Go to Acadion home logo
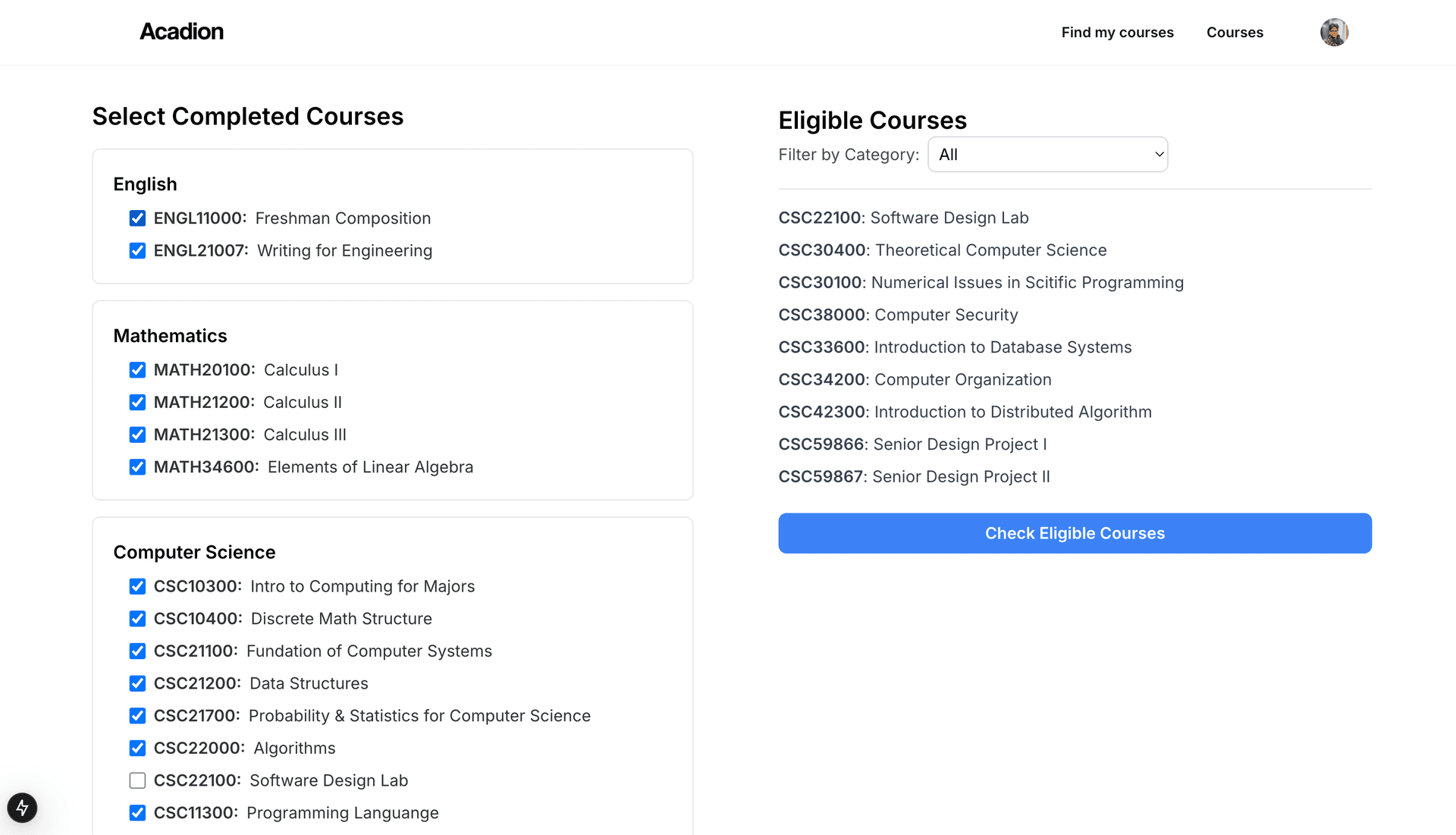Screen dimensions: 1456x835 coord(182,32)
